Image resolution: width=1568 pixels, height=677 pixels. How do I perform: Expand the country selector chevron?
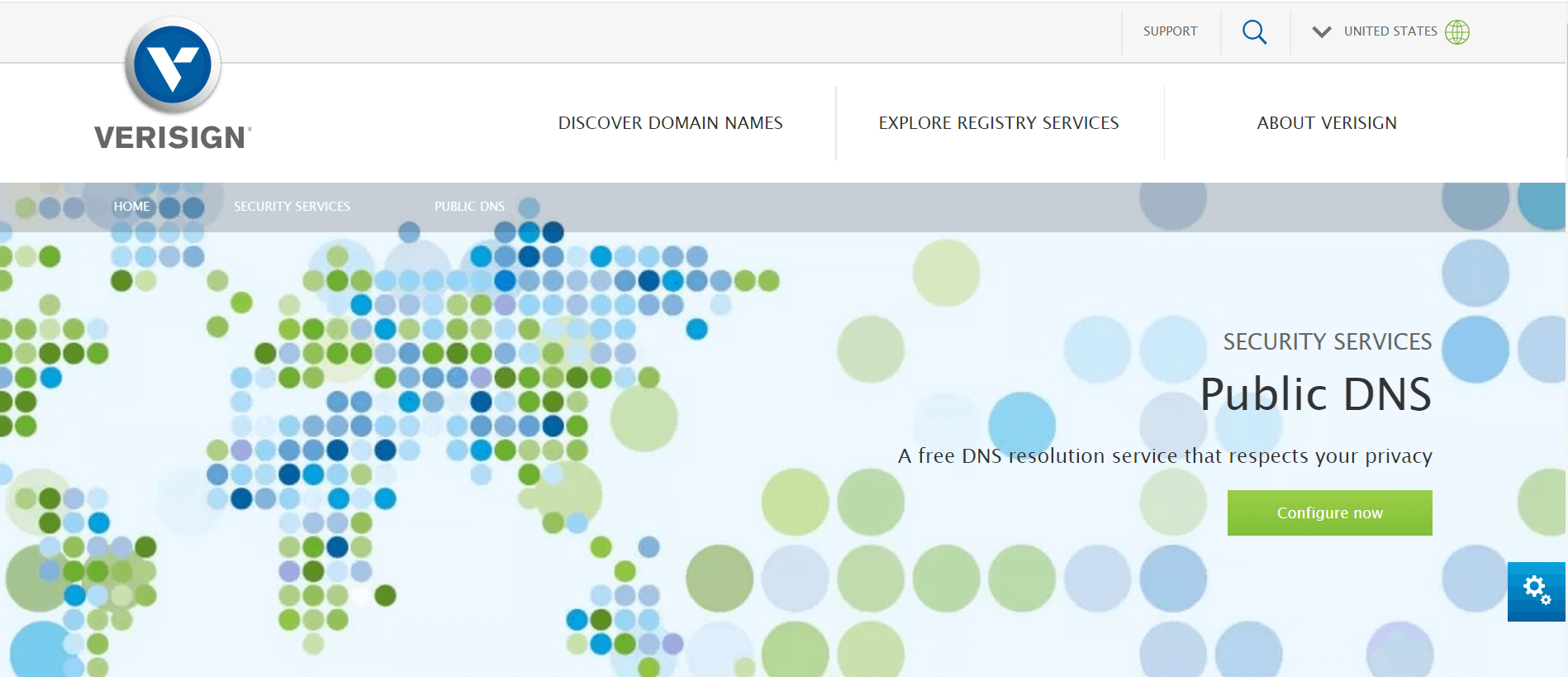click(x=1322, y=32)
